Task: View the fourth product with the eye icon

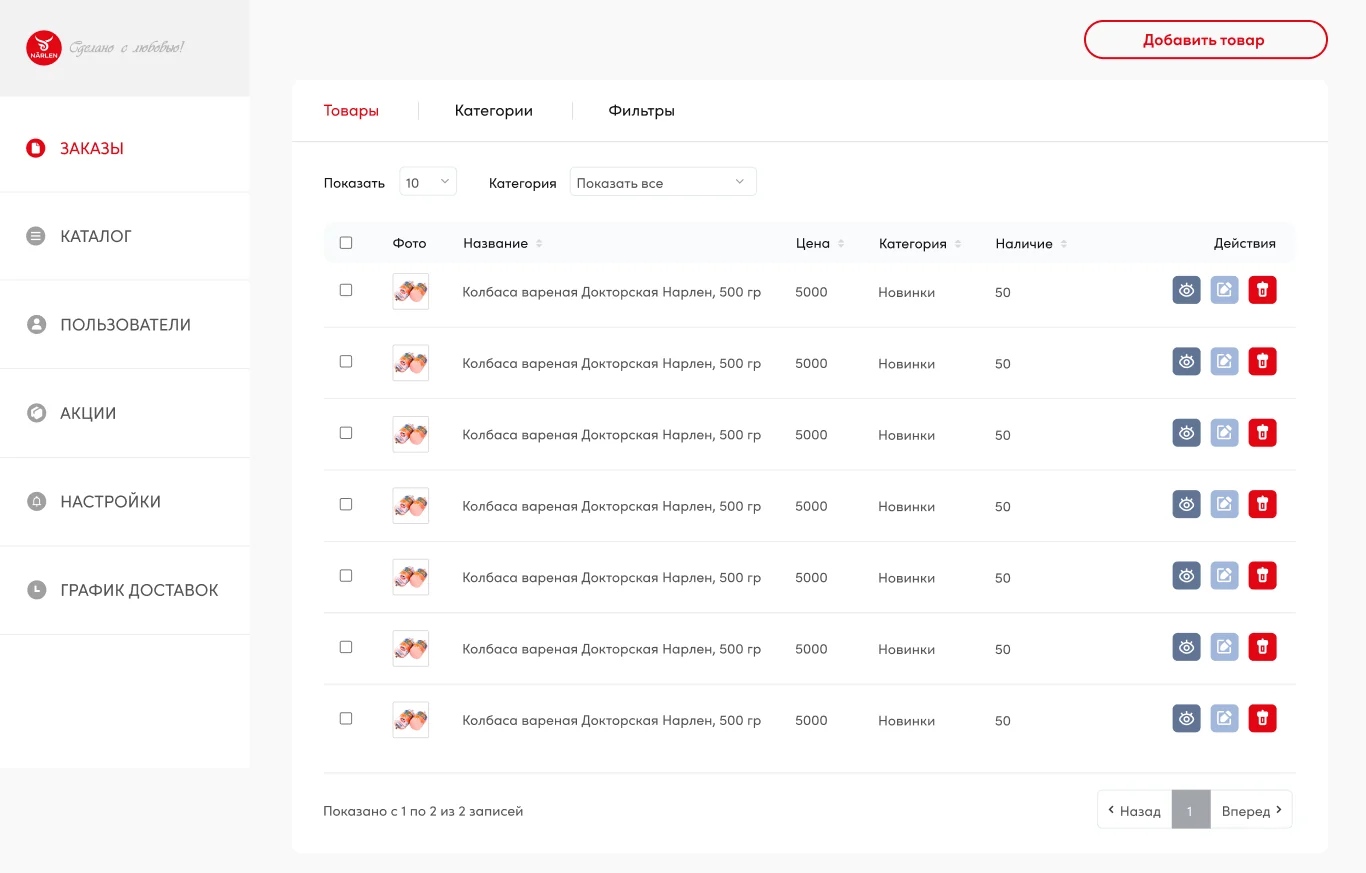Action: point(1186,504)
